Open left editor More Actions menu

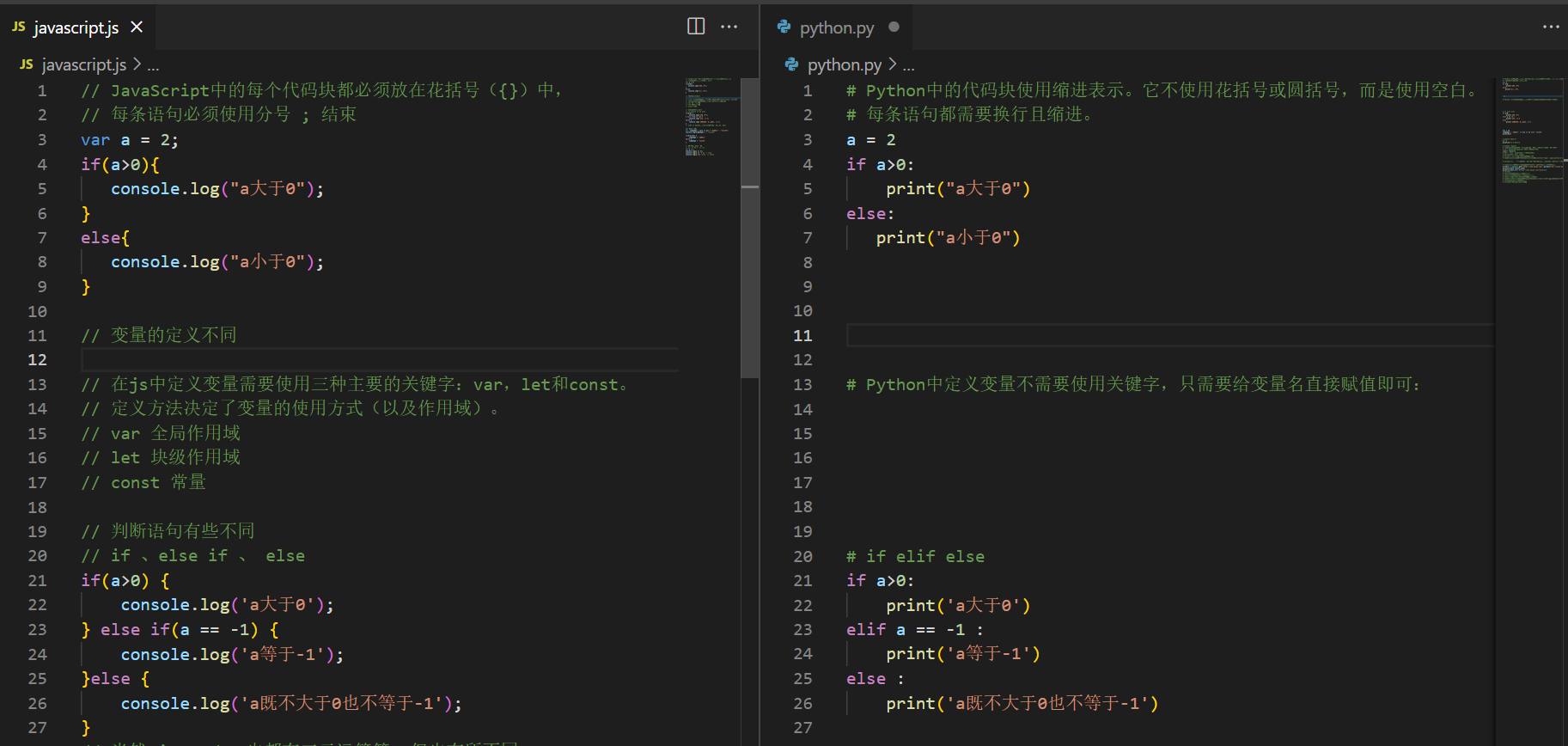729,27
